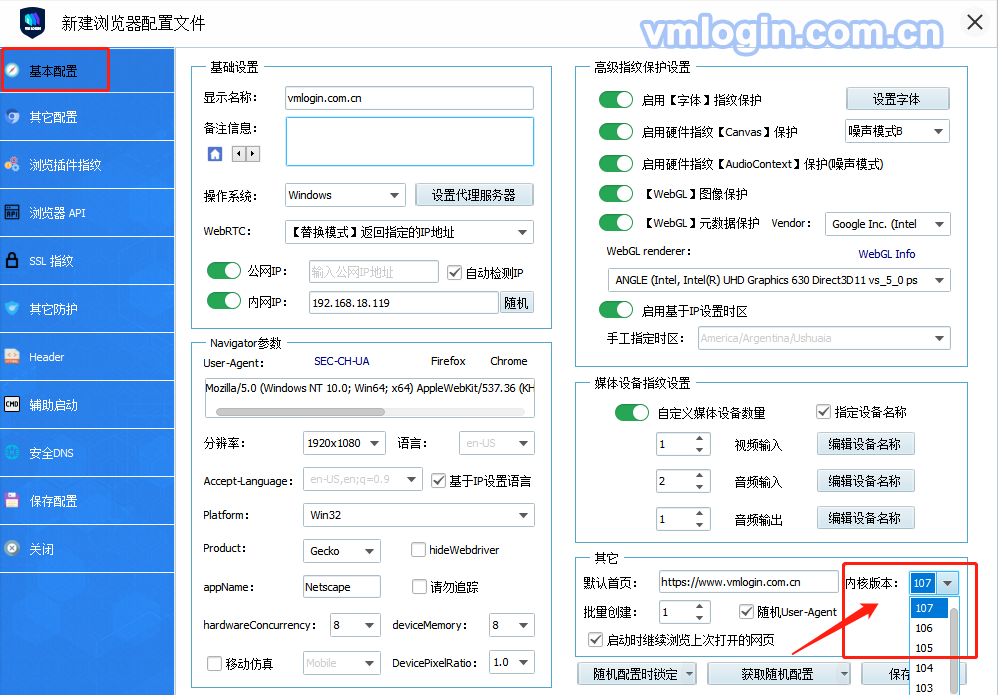The image size is (998, 695).
Task: Open the WebGL renderer ANGLE dropdown
Action: pos(779,280)
